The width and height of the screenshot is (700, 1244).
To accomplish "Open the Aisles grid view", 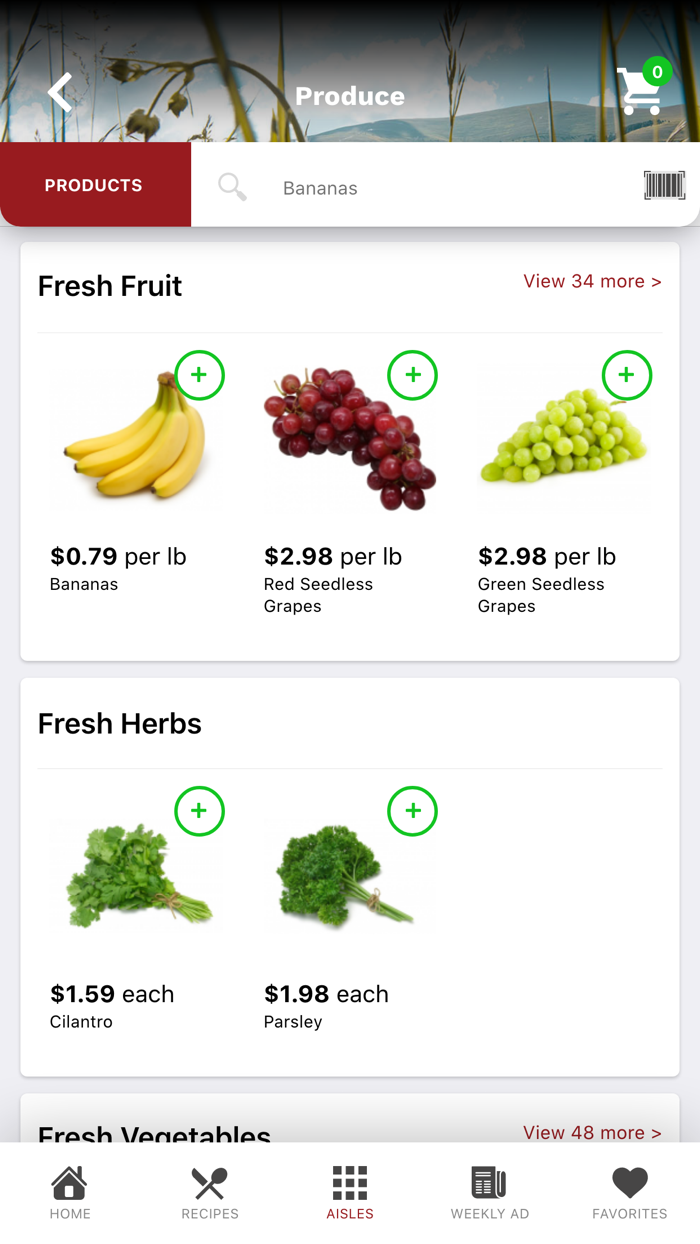I will coord(349,1190).
